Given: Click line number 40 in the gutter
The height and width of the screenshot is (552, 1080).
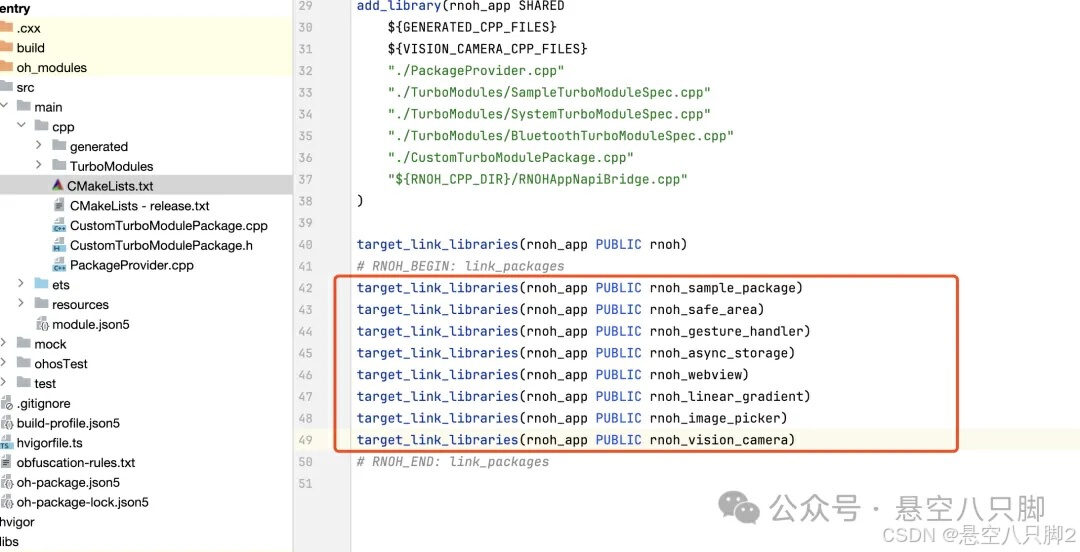Looking at the screenshot, I should [x=305, y=245].
